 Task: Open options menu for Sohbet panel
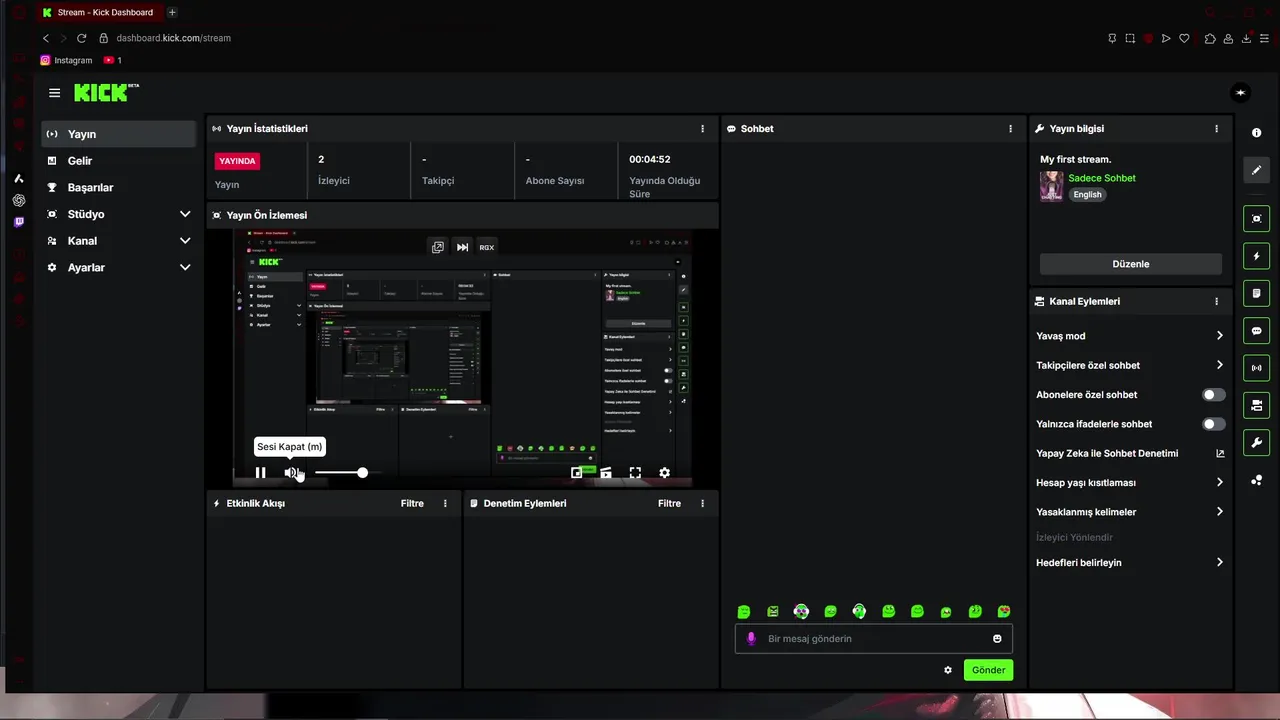coord(1010,129)
